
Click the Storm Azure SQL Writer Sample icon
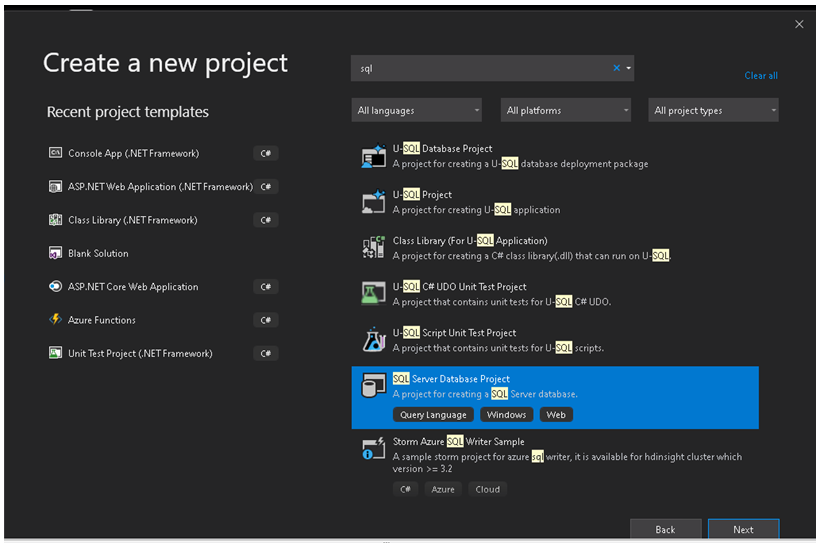click(x=374, y=449)
